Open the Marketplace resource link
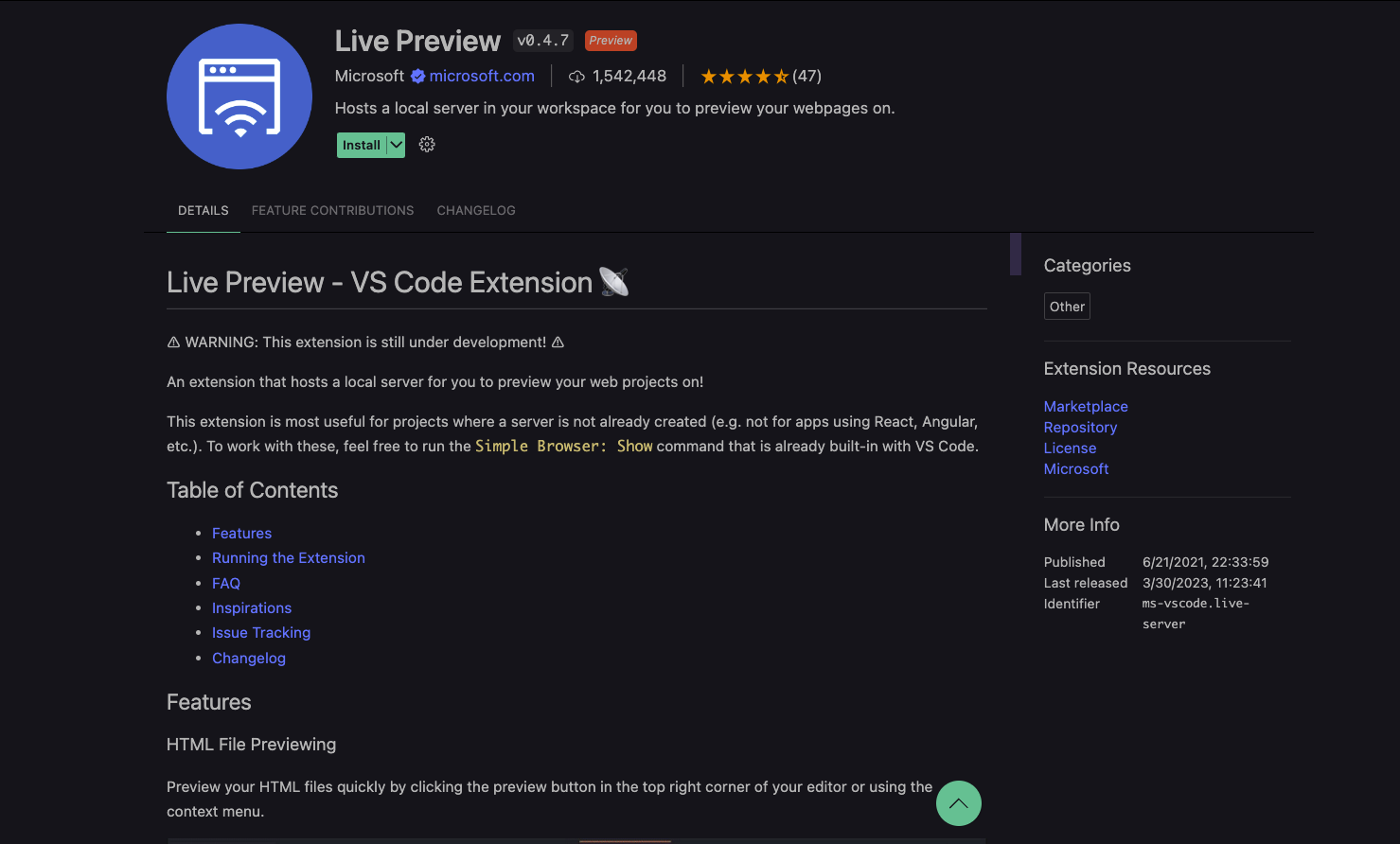The image size is (1400, 844). (1085, 406)
